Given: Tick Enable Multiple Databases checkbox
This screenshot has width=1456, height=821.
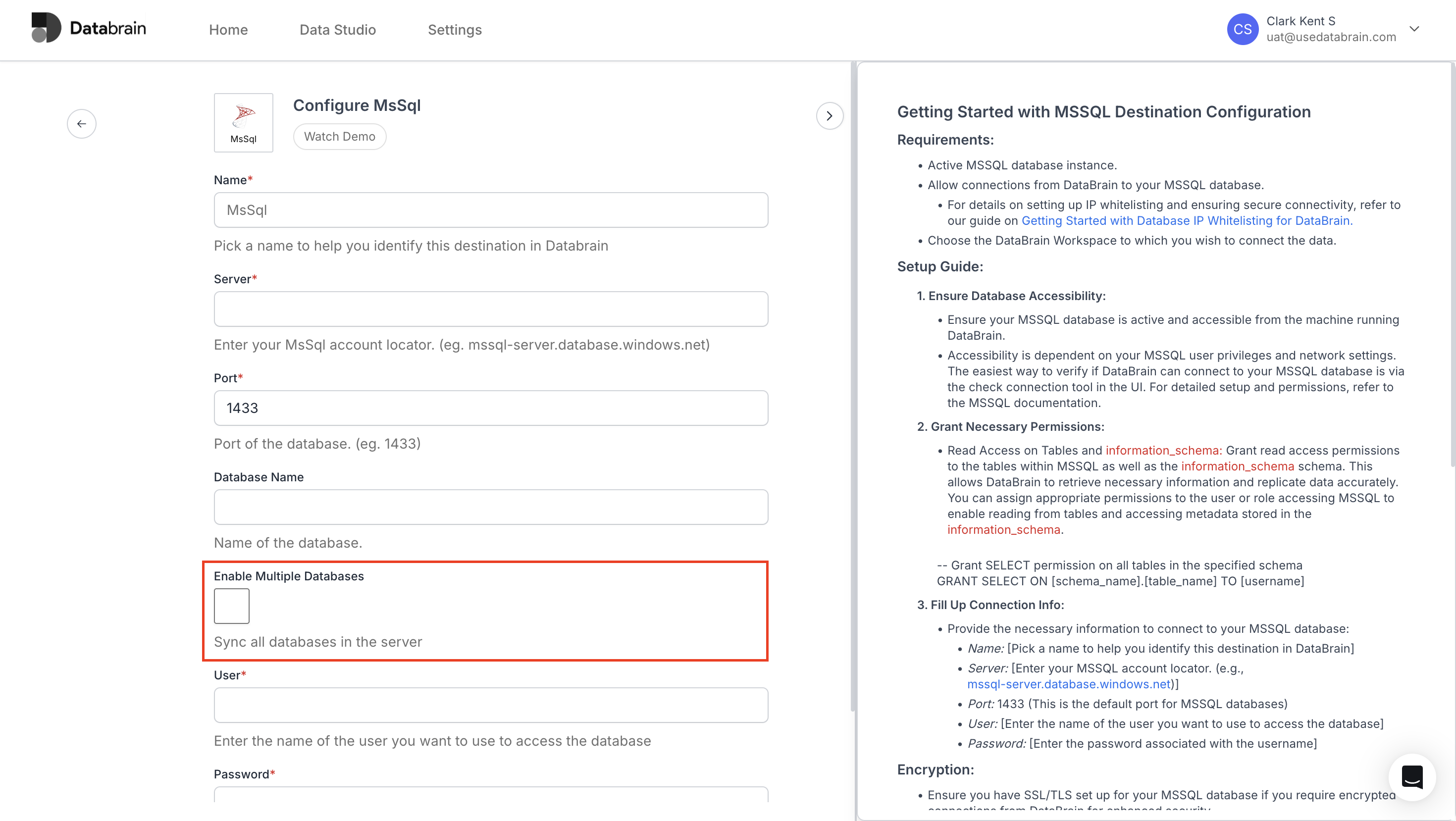Looking at the screenshot, I should (x=231, y=606).
